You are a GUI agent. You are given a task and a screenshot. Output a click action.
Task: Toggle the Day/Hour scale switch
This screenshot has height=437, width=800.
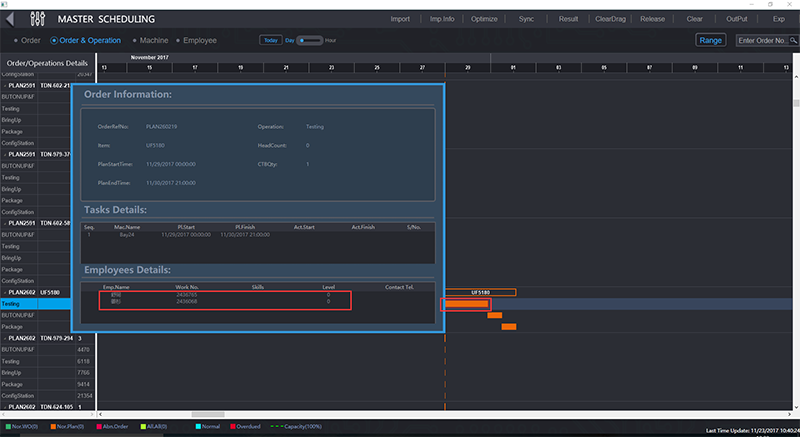point(310,41)
